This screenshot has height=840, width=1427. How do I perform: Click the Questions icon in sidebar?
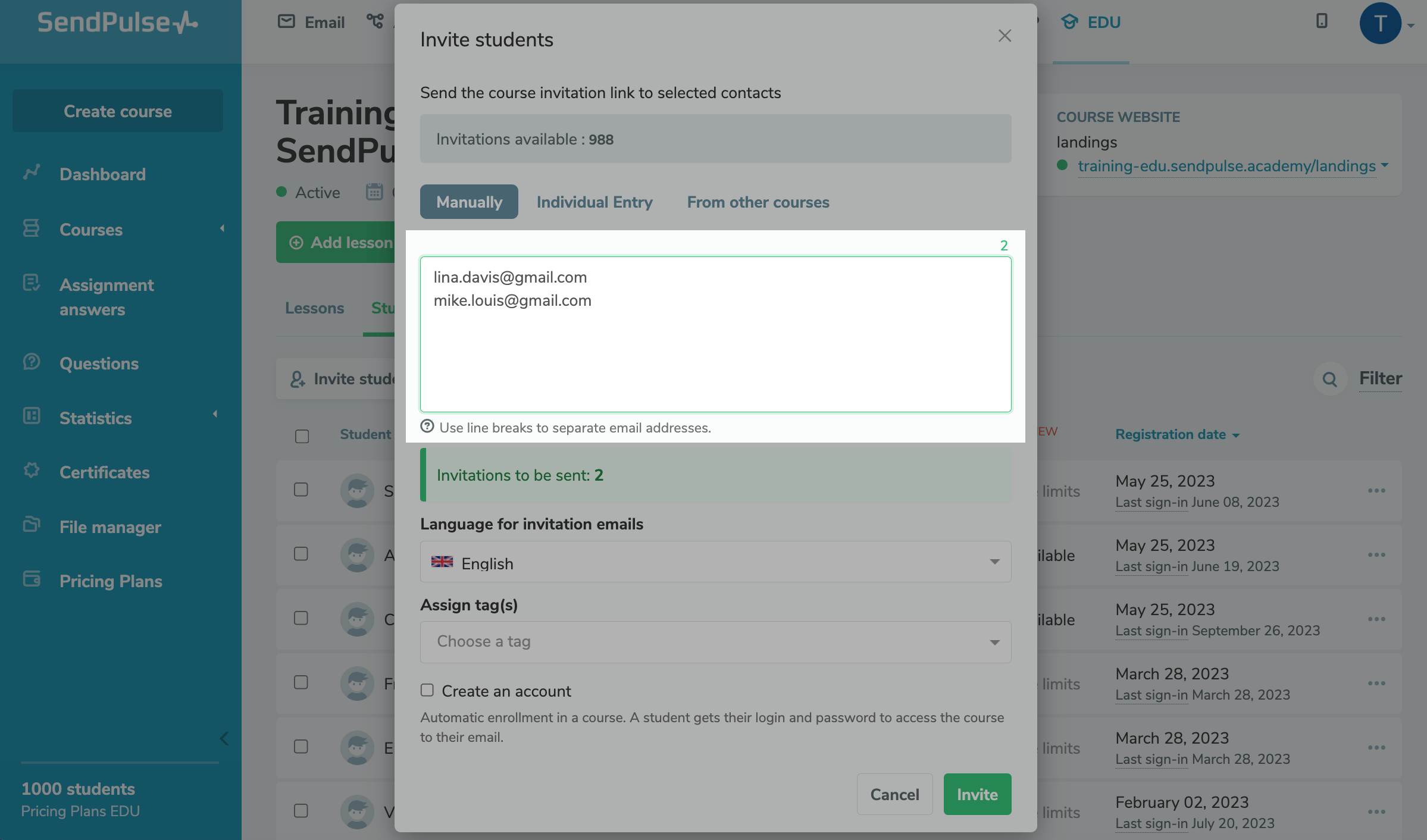tap(32, 362)
